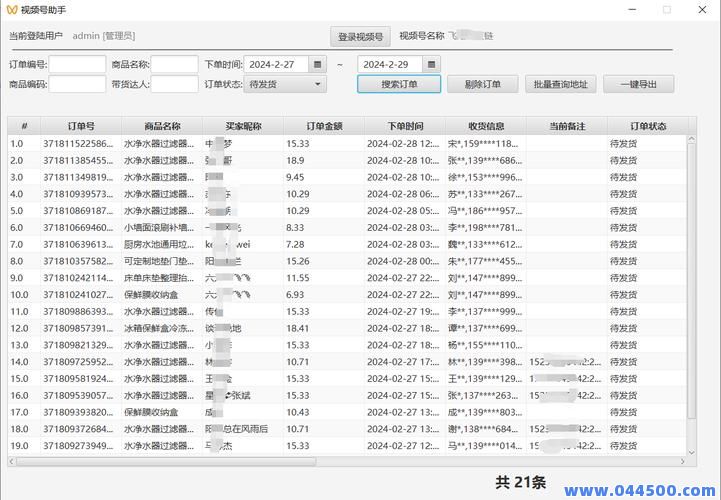Click product cell 冰箱保鲜盒冷冻...
This screenshot has width=721, height=500.
(159, 328)
